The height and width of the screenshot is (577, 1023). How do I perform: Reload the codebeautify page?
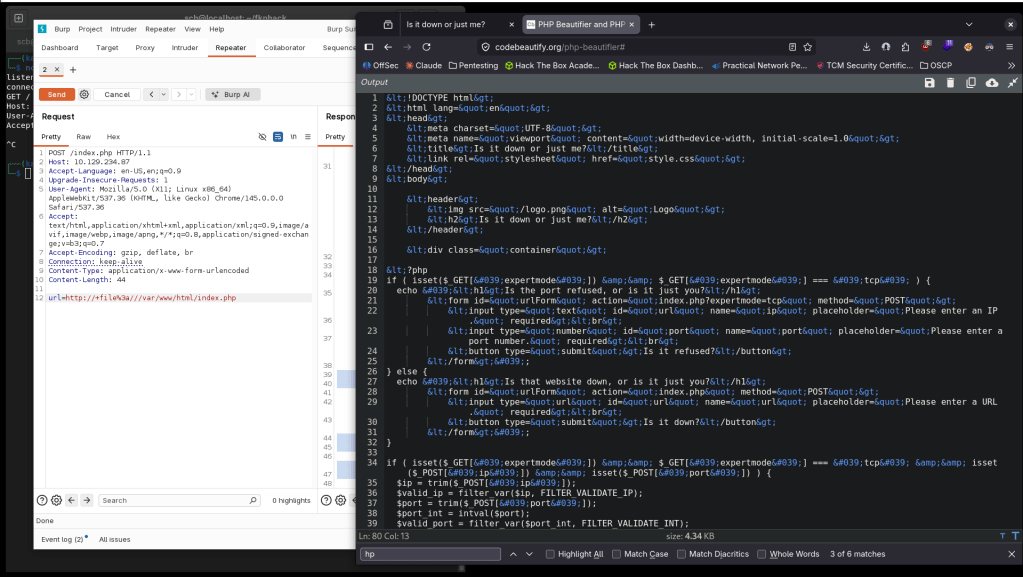(x=427, y=47)
